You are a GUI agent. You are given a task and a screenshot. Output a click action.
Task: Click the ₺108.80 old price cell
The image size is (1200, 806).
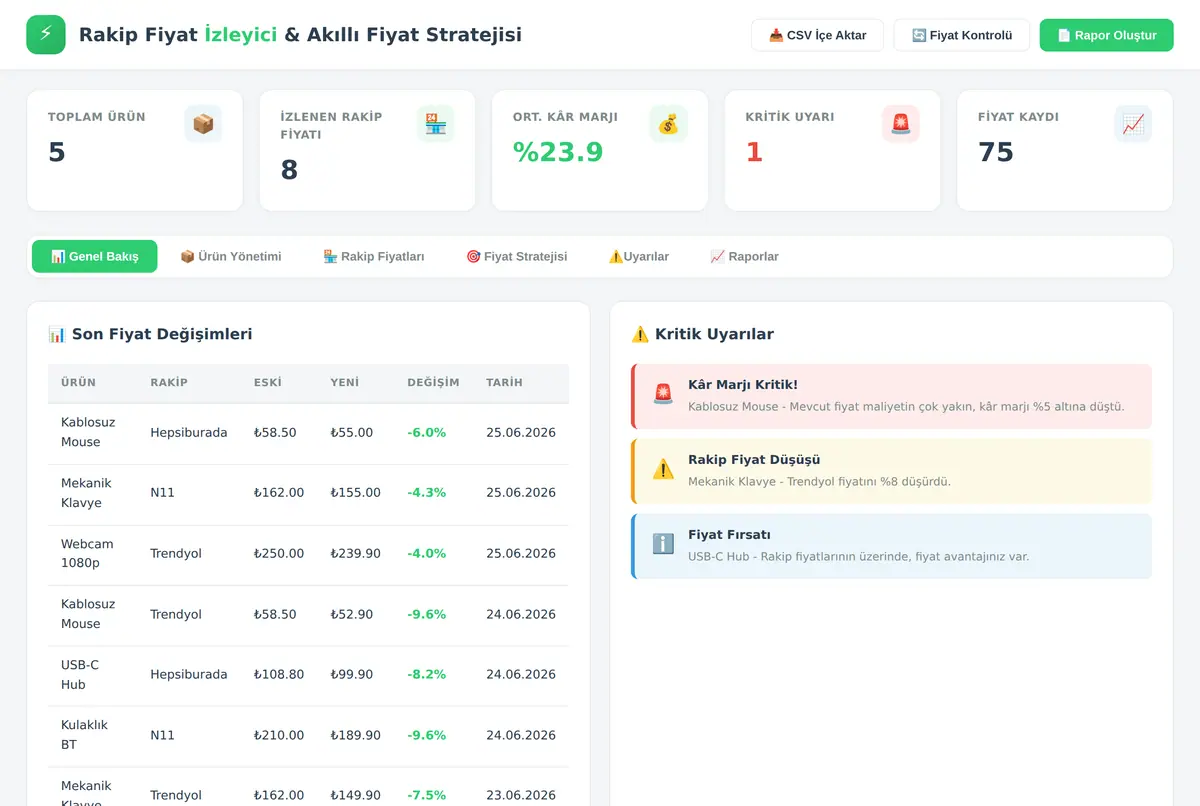click(279, 674)
